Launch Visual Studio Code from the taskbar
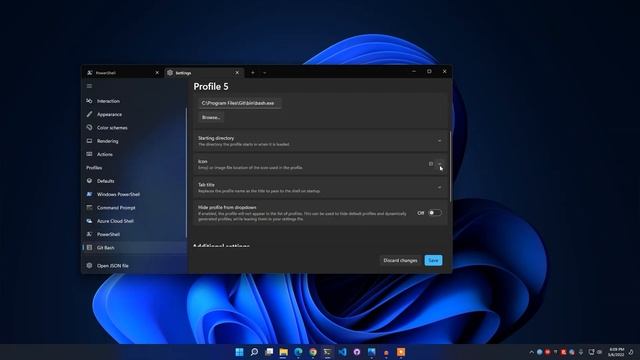The width and height of the screenshot is (640, 360). click(x=342, y=352)
